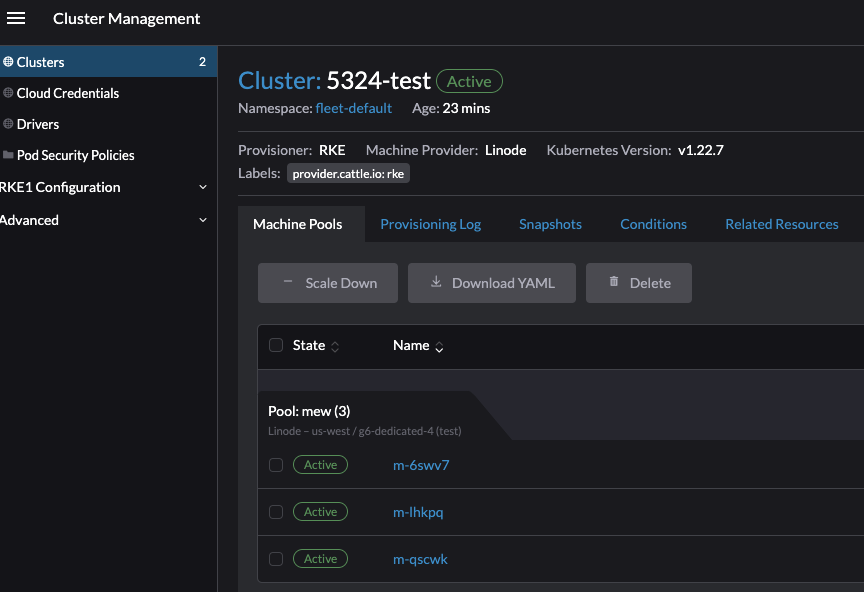Click the provider.cattle.io: rke label

(x=348, y=173)
